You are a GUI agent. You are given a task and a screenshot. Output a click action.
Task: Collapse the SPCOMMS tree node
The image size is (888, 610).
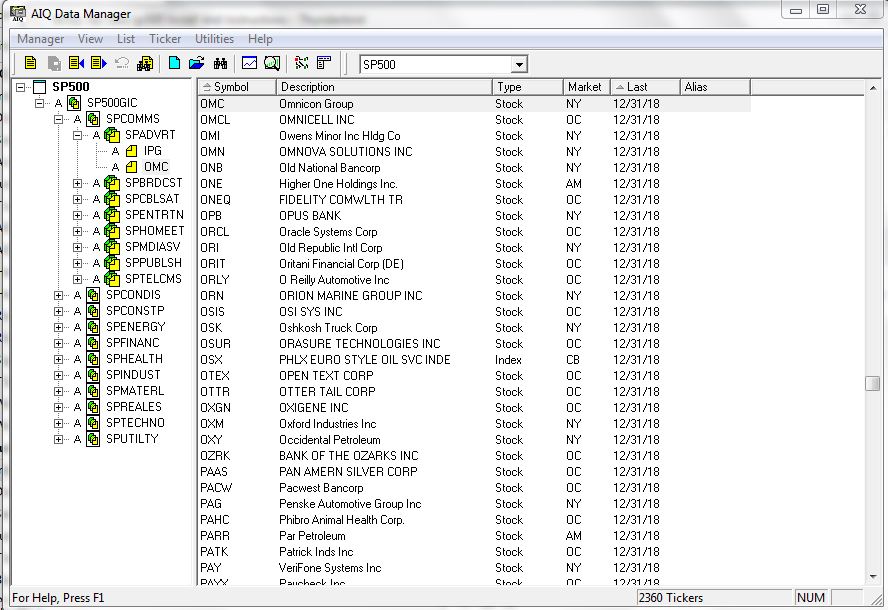click(58, 120)
